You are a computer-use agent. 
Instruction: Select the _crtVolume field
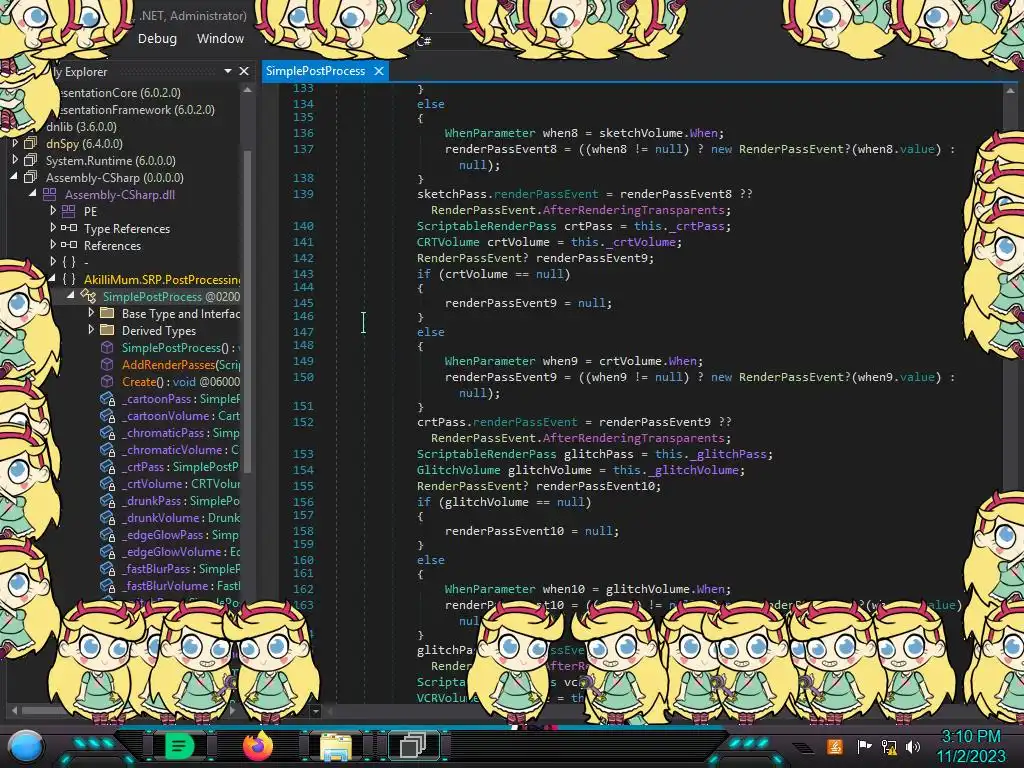(x=180, y=484)
